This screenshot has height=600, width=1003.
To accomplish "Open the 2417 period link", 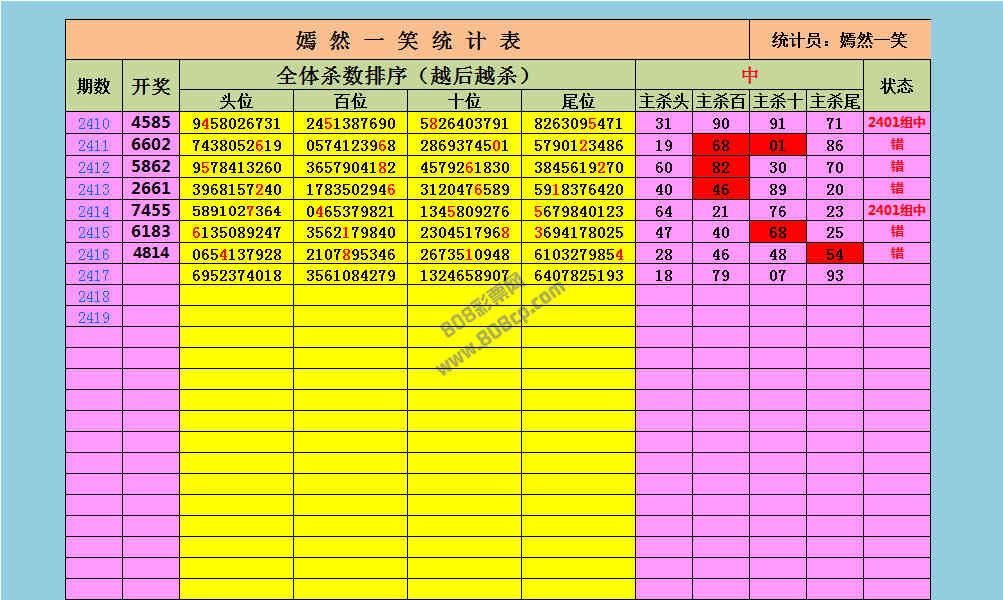I will coord(94,275).
